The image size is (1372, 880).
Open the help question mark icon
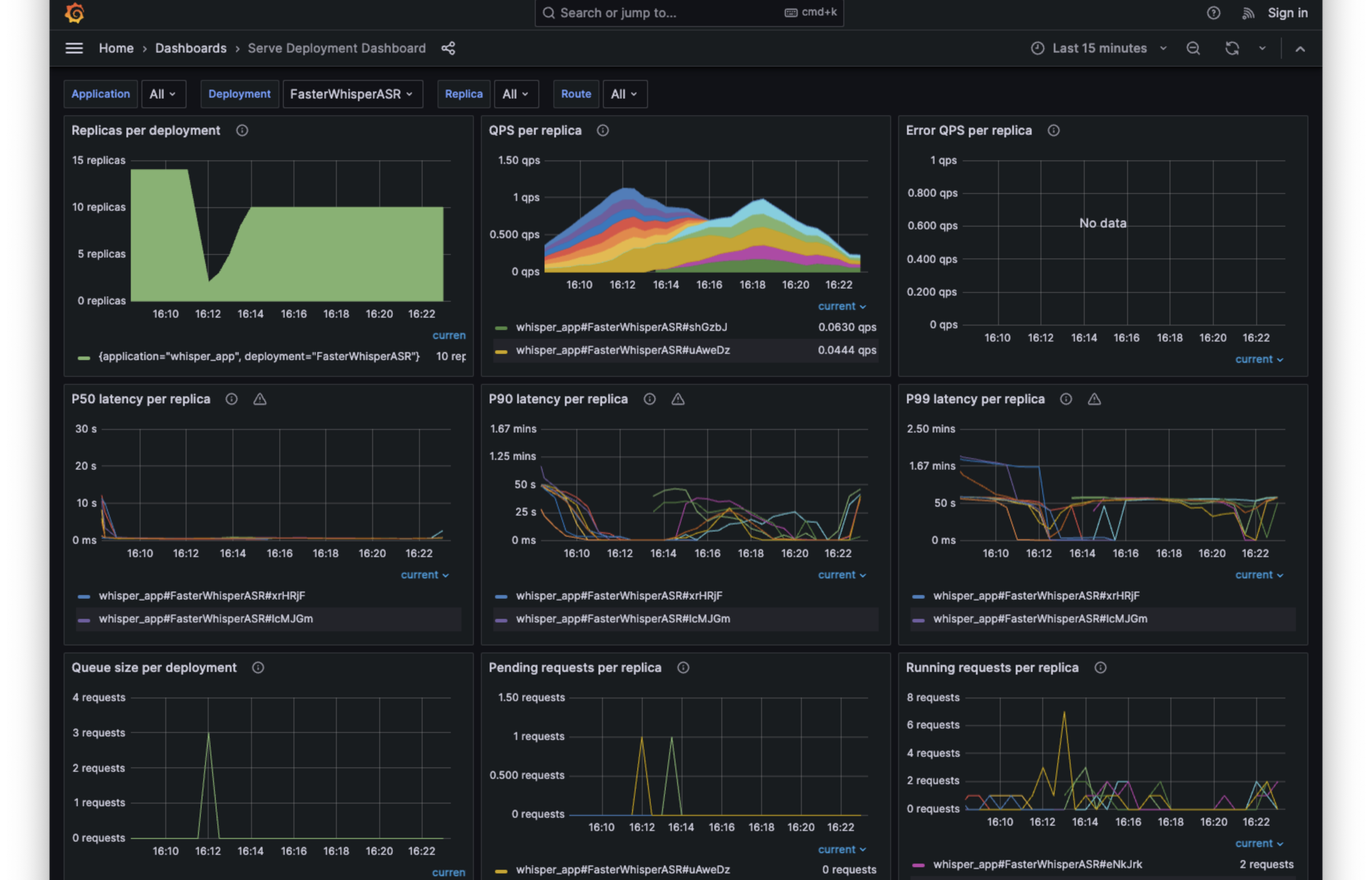pos(1213,12)
